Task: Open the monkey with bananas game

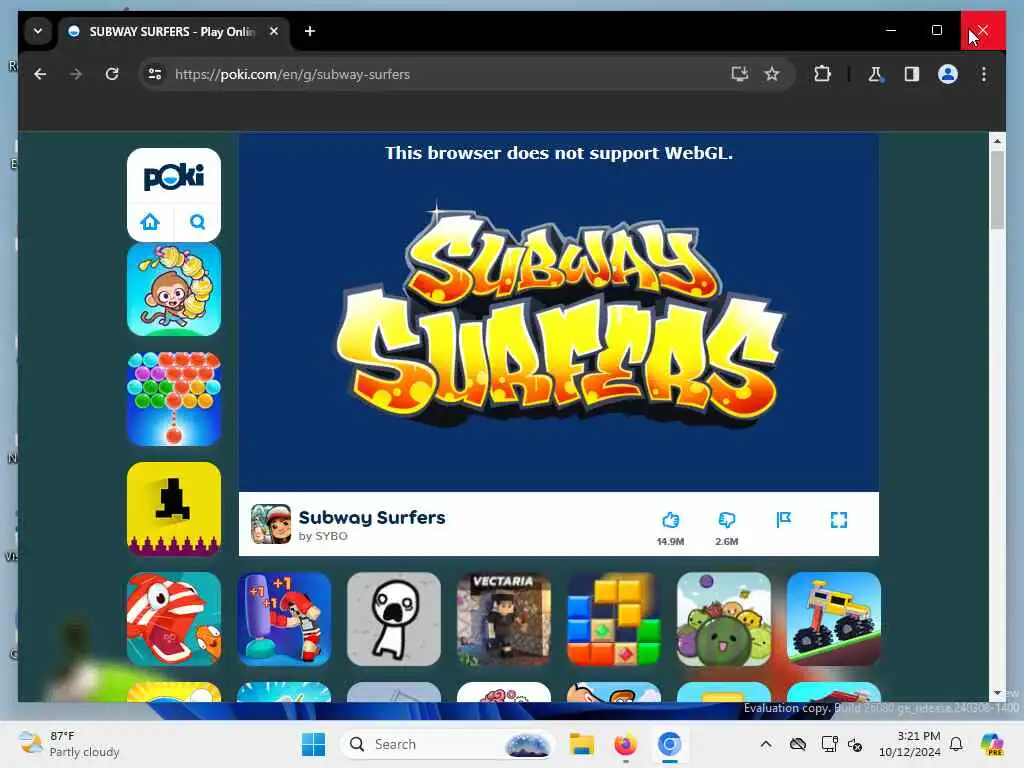Action: coord(174,289)
